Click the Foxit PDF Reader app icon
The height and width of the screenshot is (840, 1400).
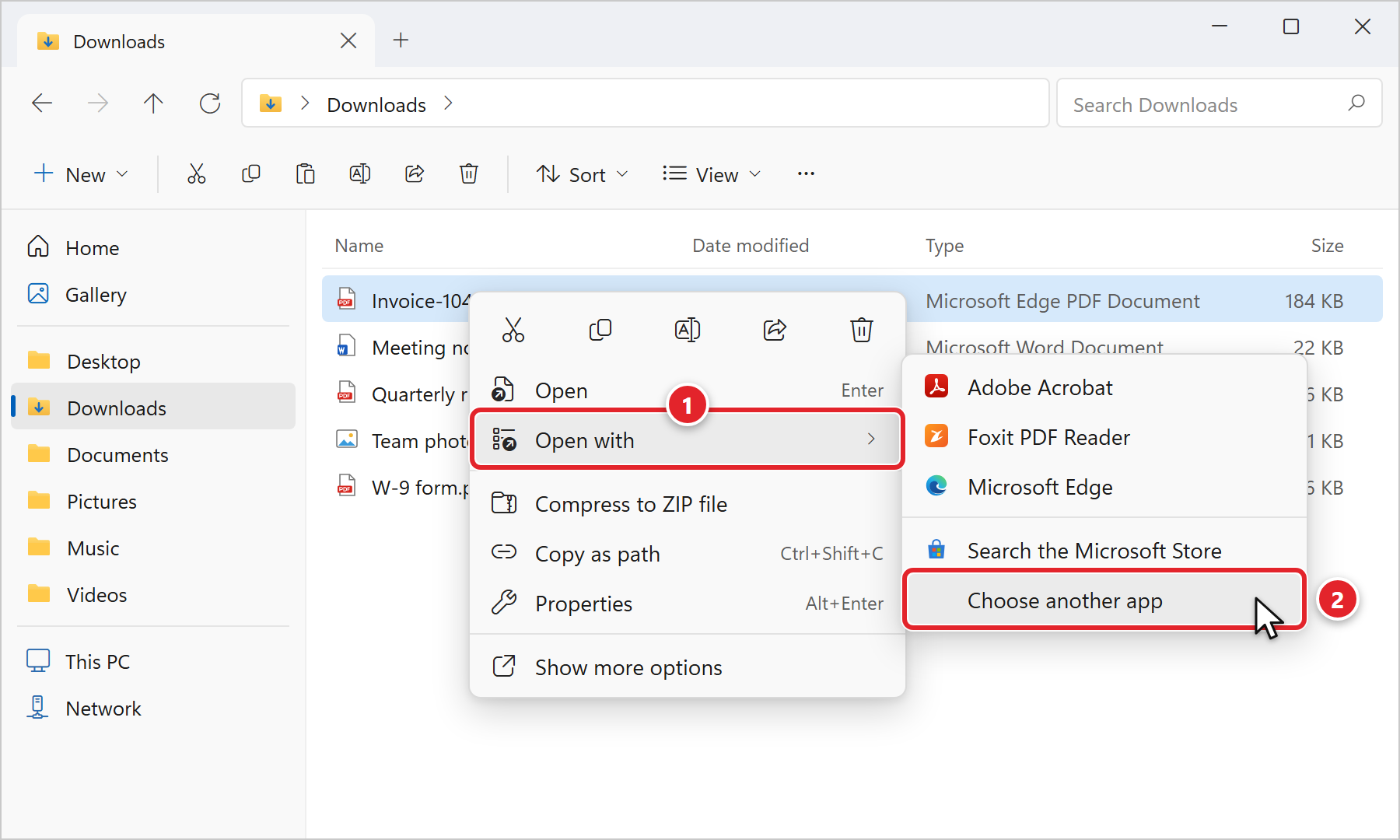[x=936, y=436]
